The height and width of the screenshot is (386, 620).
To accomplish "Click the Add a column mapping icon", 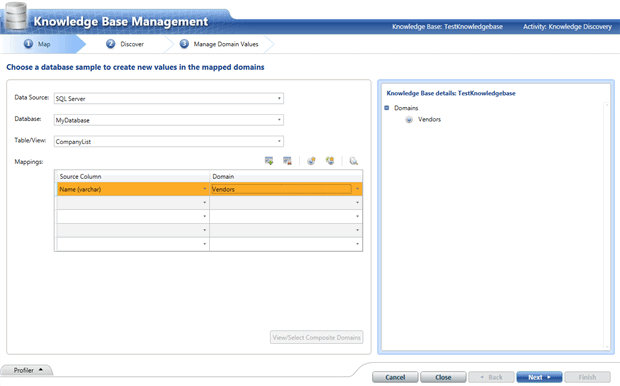I will (269, 161).
